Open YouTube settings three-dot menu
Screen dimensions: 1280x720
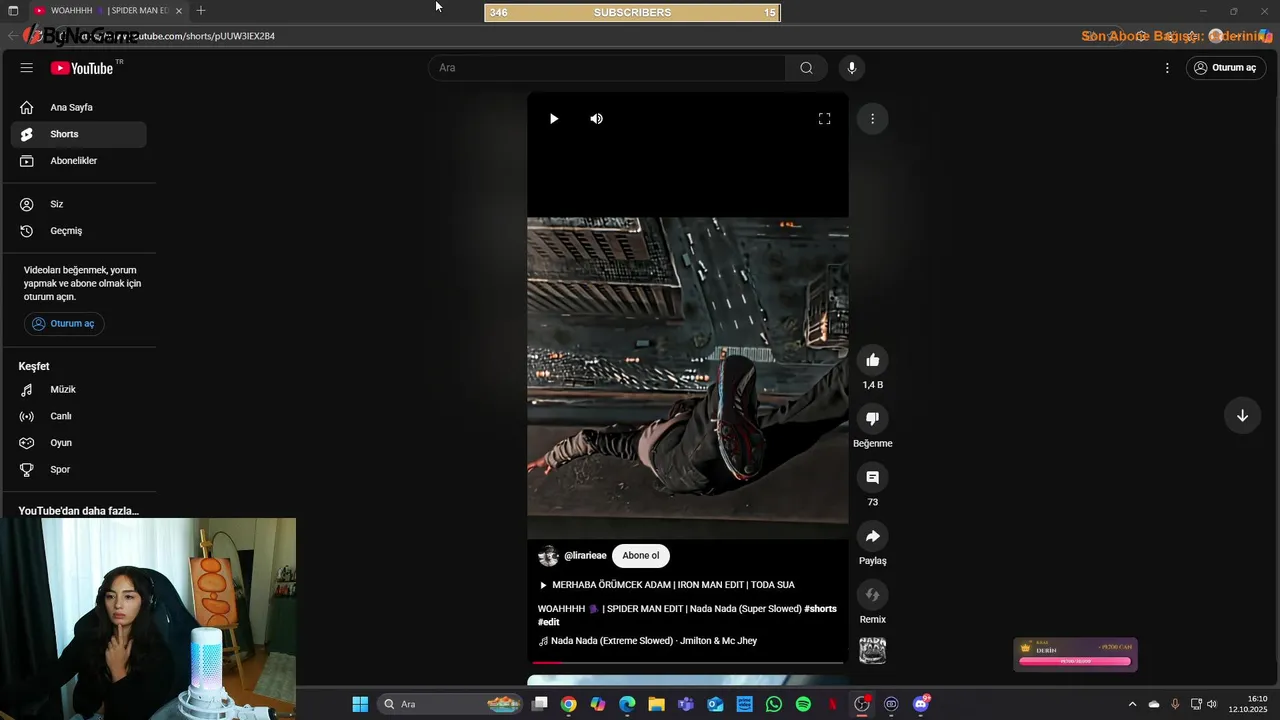[x=1167, y=68]
